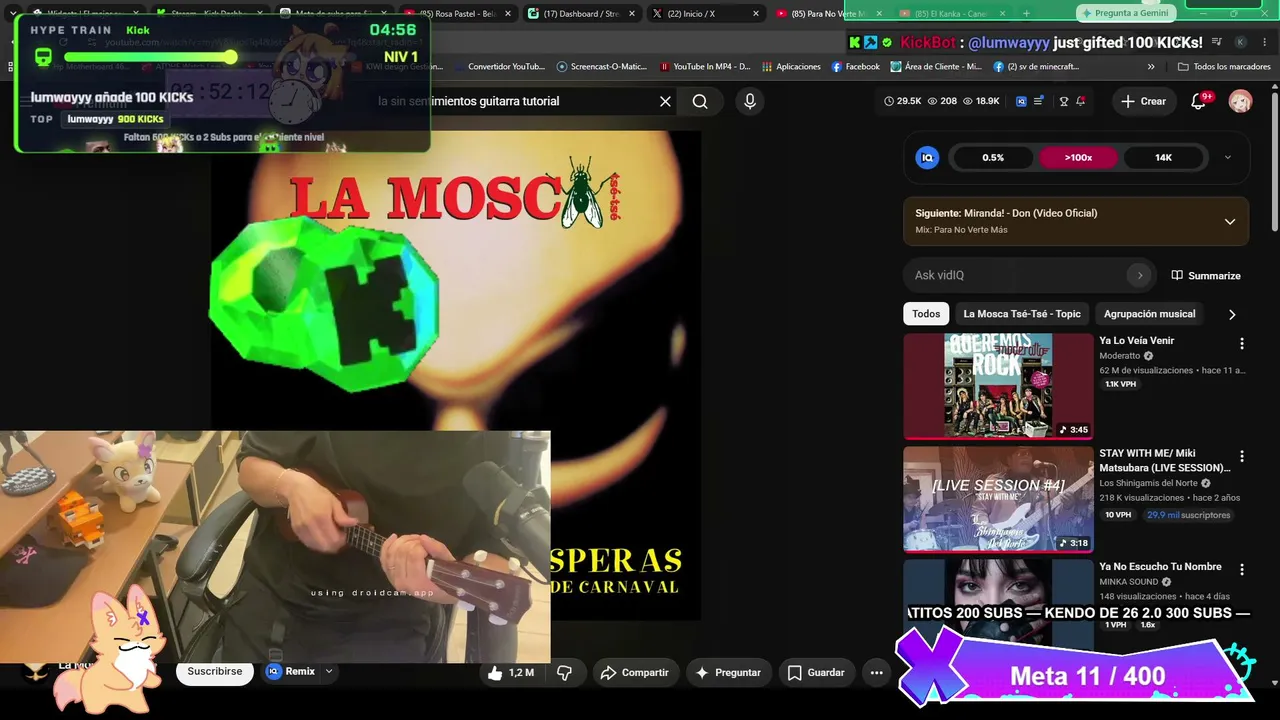Select the 0.5% vidIQ stat pill
The width and height of the screenshot is (1280, 720).
[993, 157]
